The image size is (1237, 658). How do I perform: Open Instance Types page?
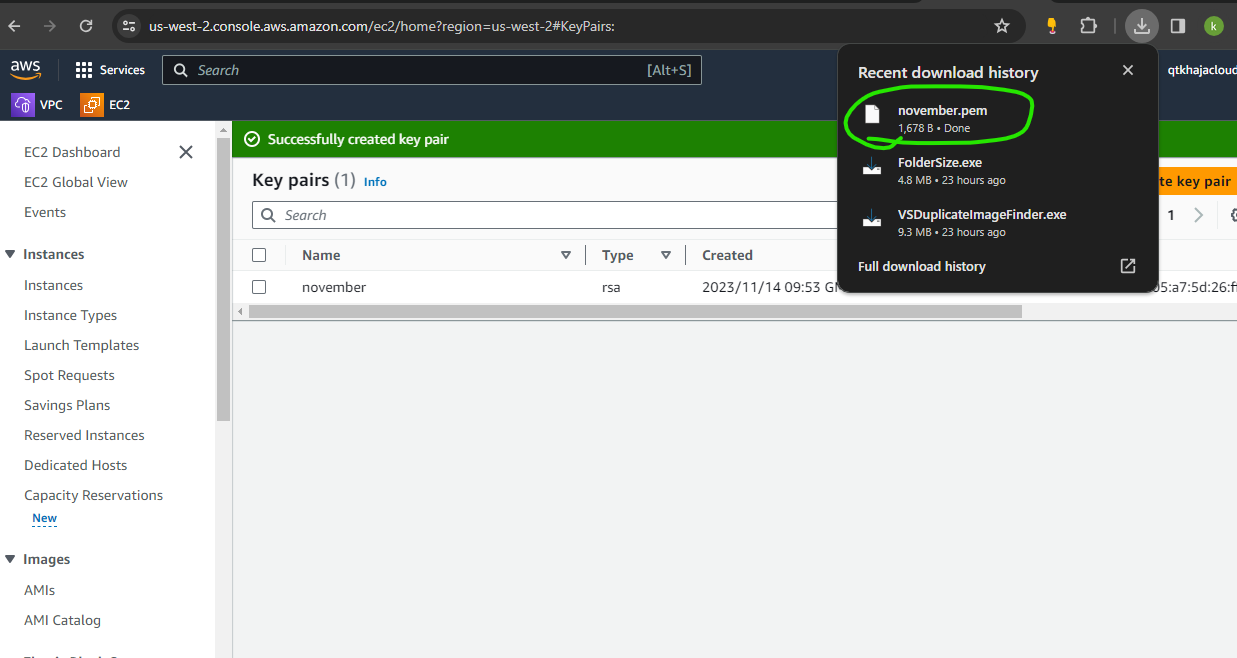(70, 315)
